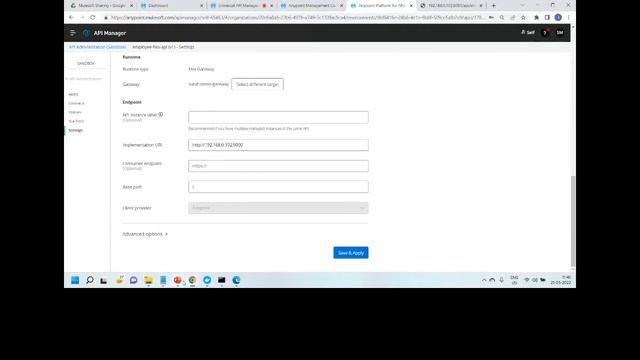Open taskbar Search
The image size is (640, 360).
coord(90,280)
